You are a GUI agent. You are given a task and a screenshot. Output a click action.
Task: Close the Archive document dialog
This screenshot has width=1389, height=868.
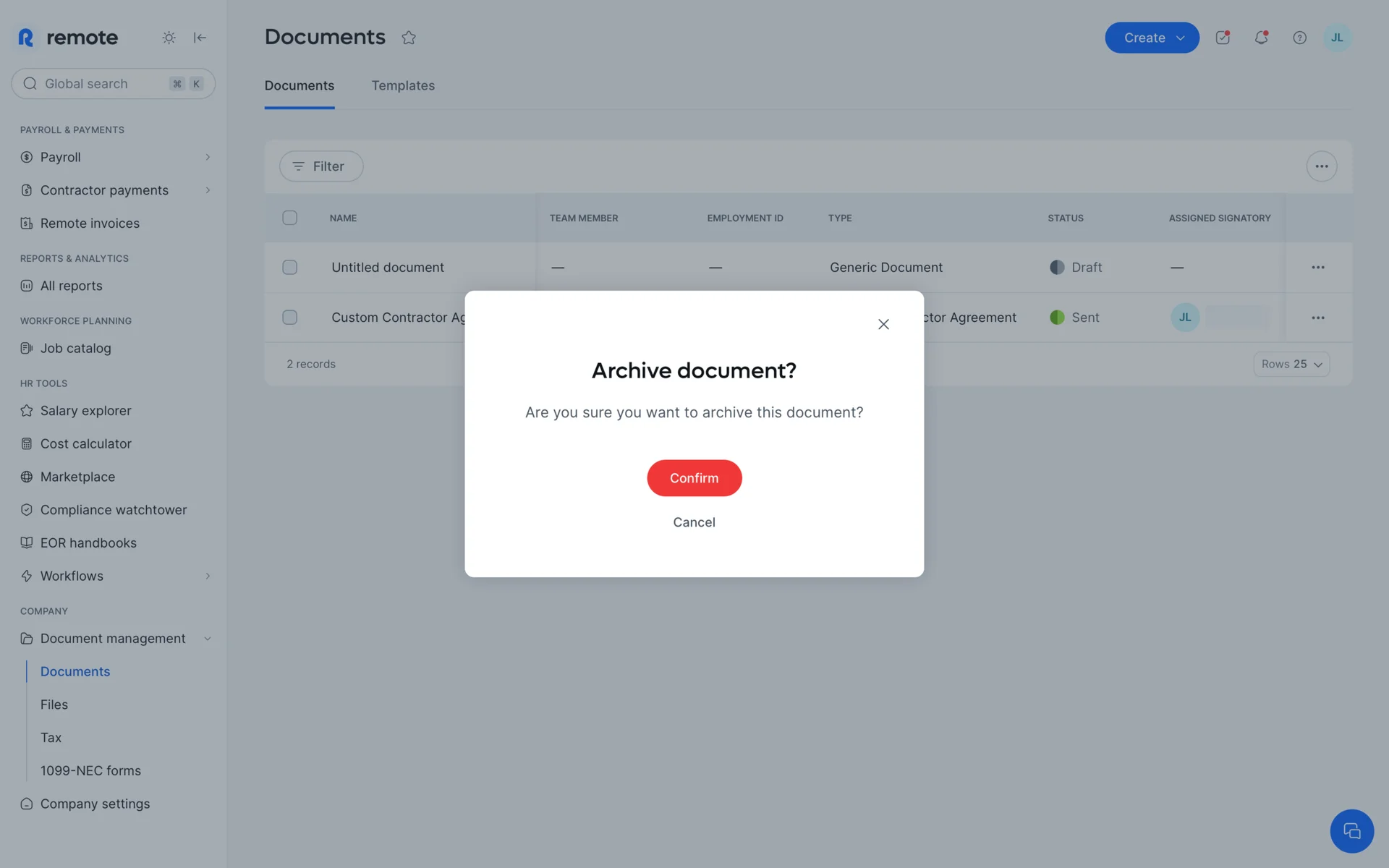coord(883,324)
